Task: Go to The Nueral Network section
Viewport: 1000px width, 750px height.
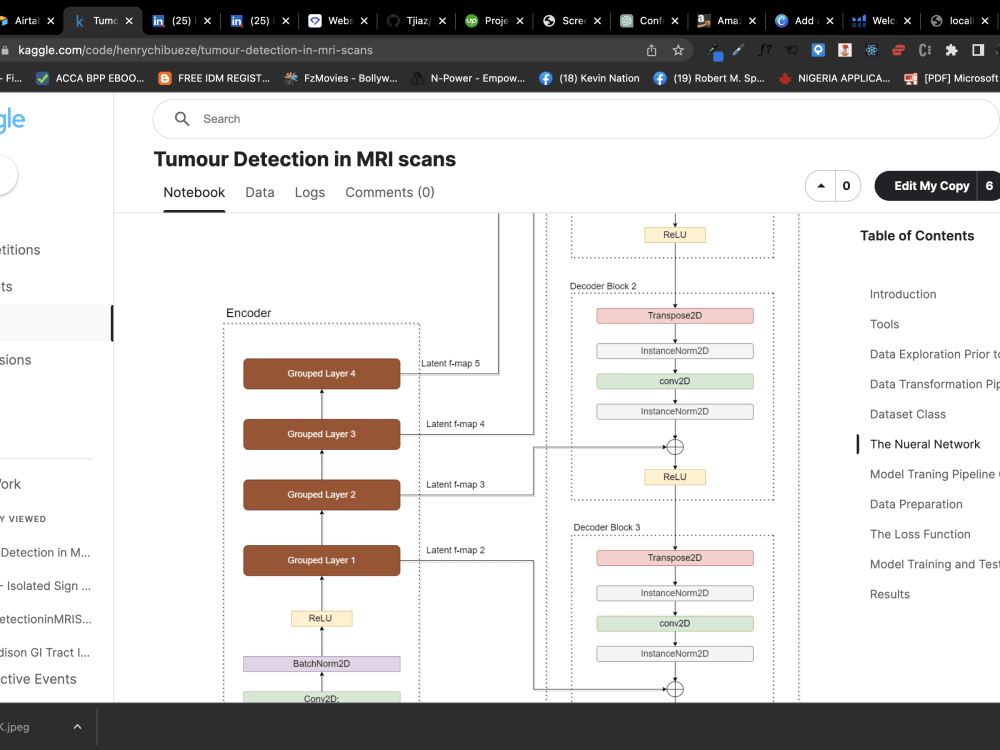Action: [x=925, y=444]
